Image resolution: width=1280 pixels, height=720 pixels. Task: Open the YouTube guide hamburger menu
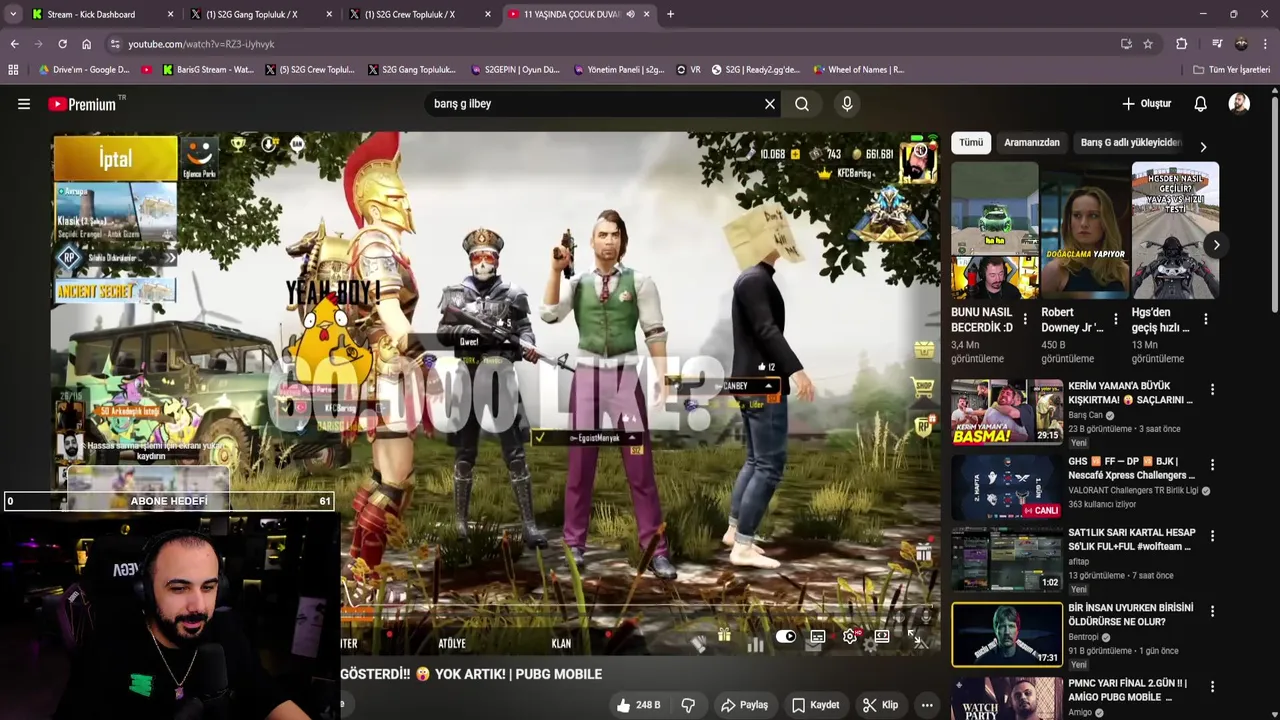pos(24,104)
